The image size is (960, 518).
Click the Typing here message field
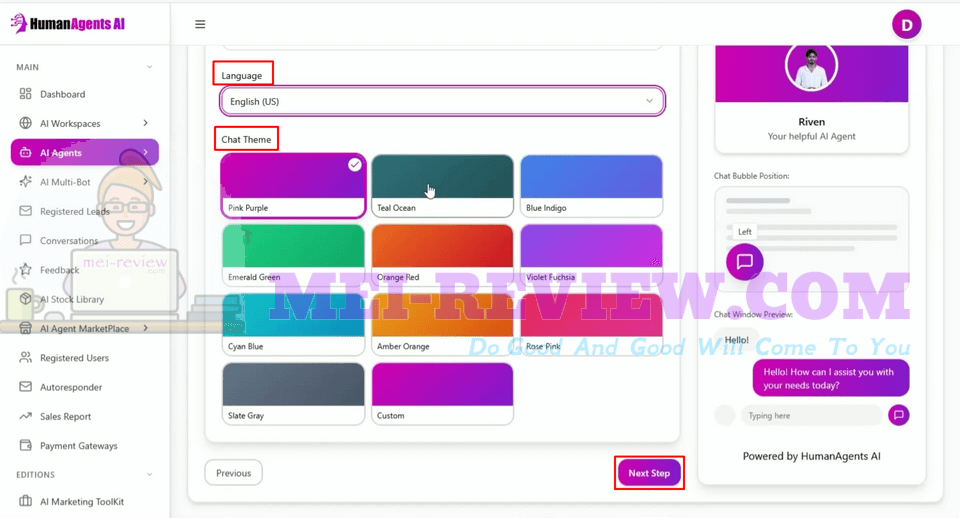(x=811, y=415)
